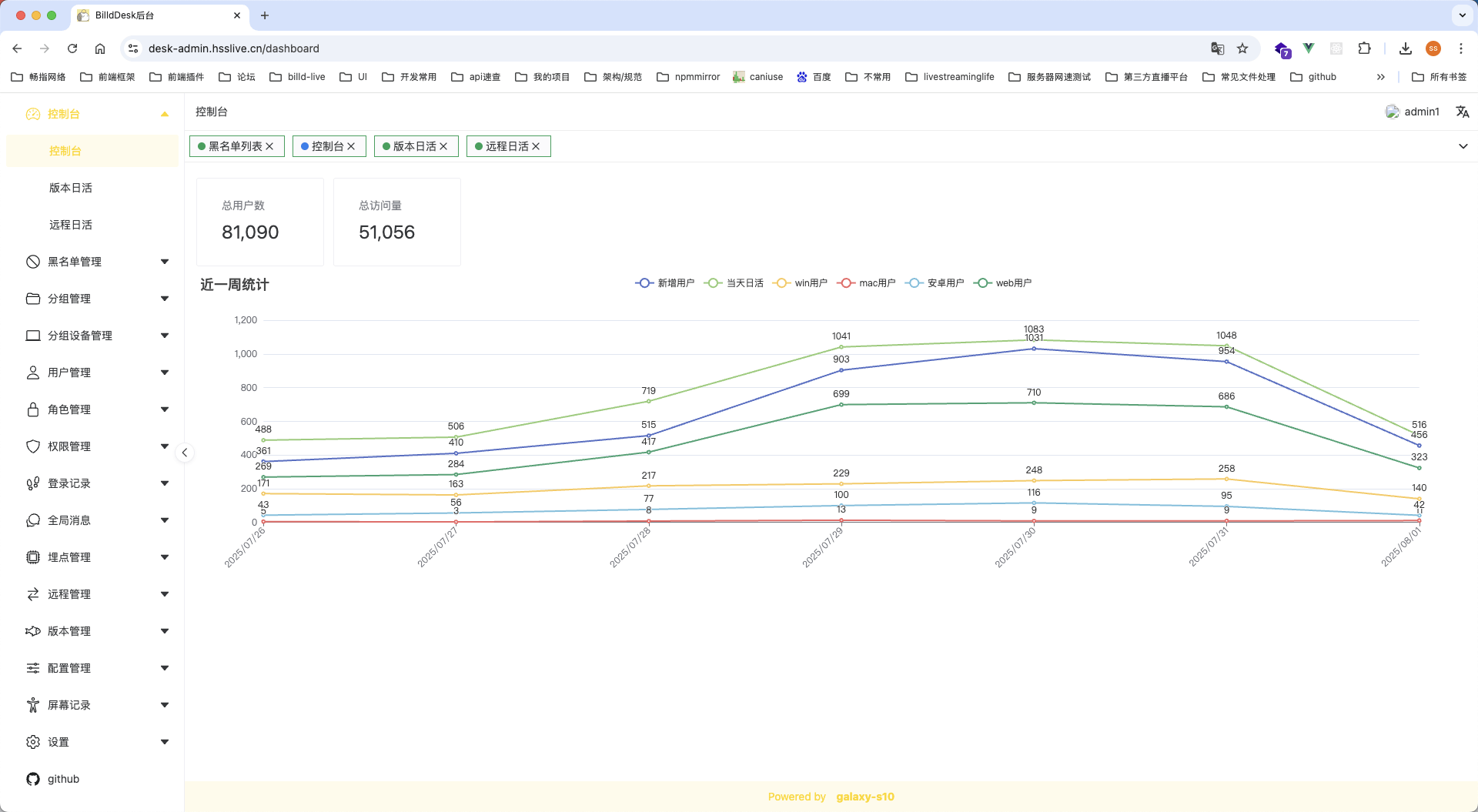Open the admin1 user menu
The height and width of the screenshot is (812, 1478).
(x=1413, y=112)
